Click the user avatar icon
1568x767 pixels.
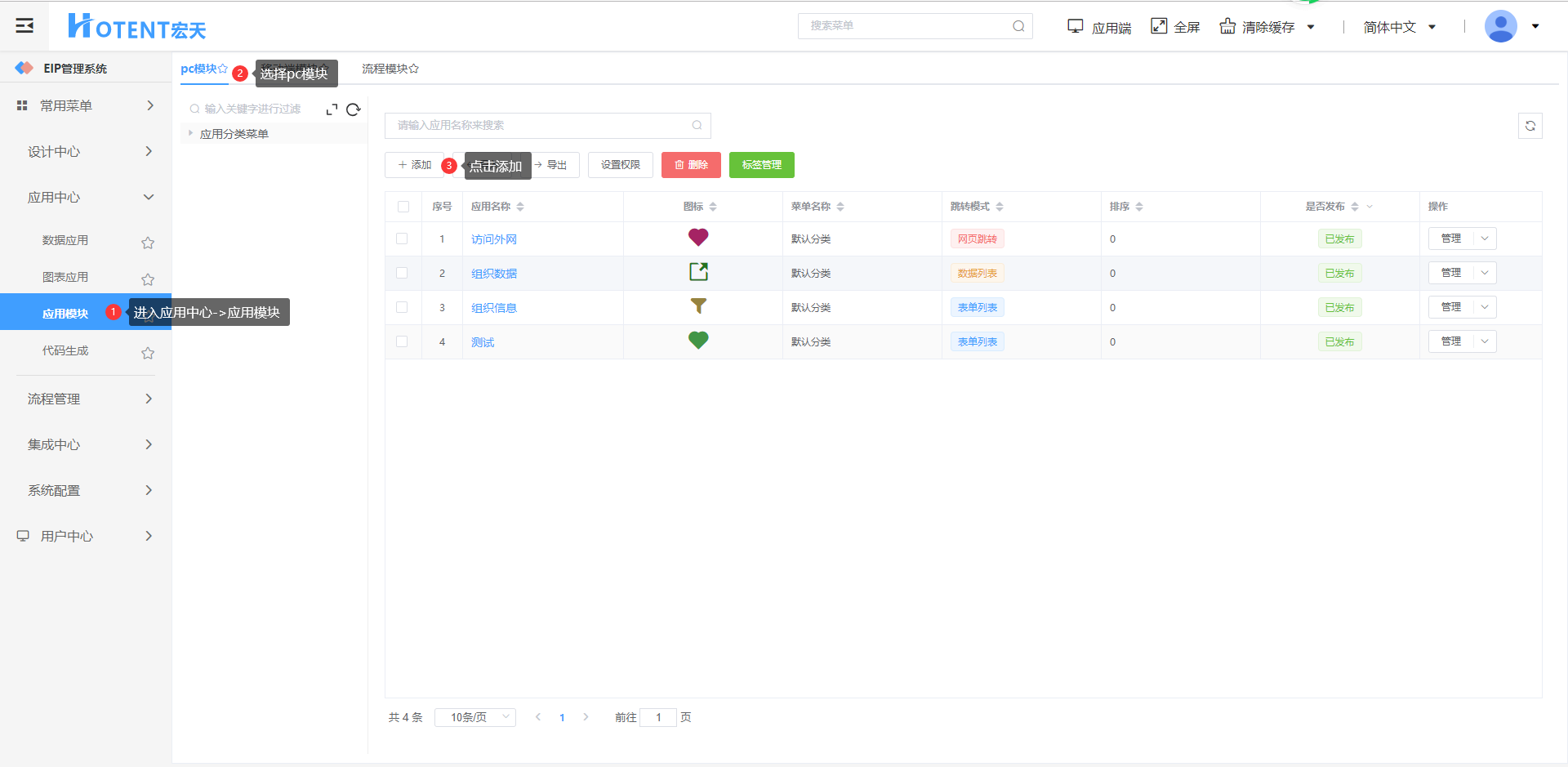click(x=1500, y=26)
